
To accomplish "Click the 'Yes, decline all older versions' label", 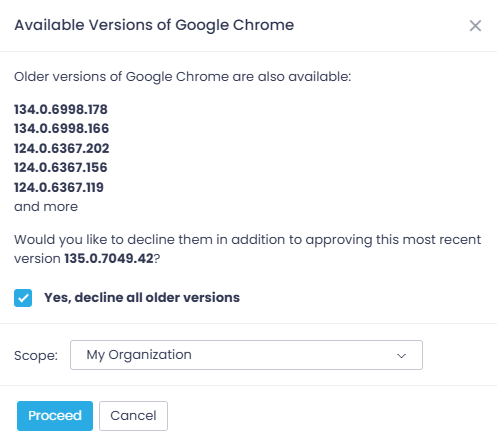I will tap(142, 298).
